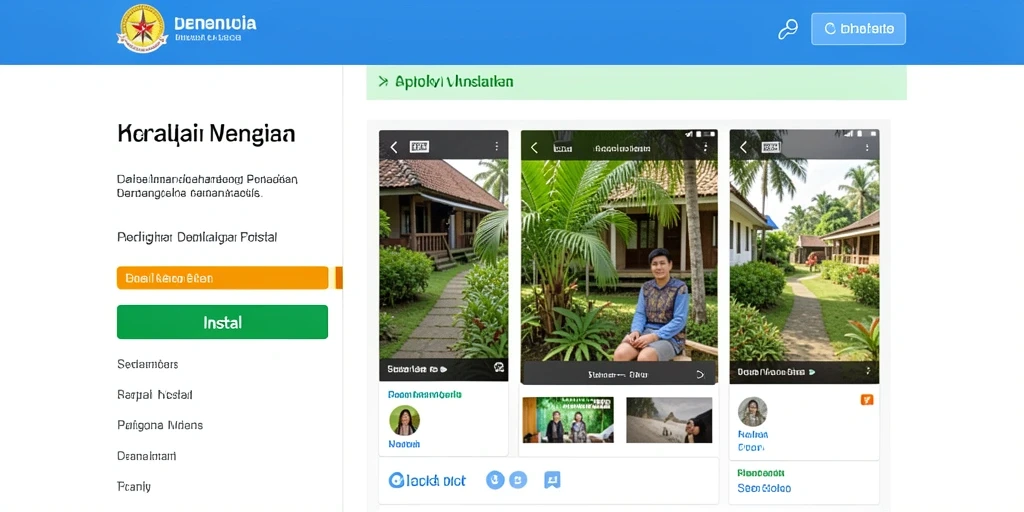This screenshot has height=512, width=1024.
Task: Click the green Instal button
Action: (222, 322)
